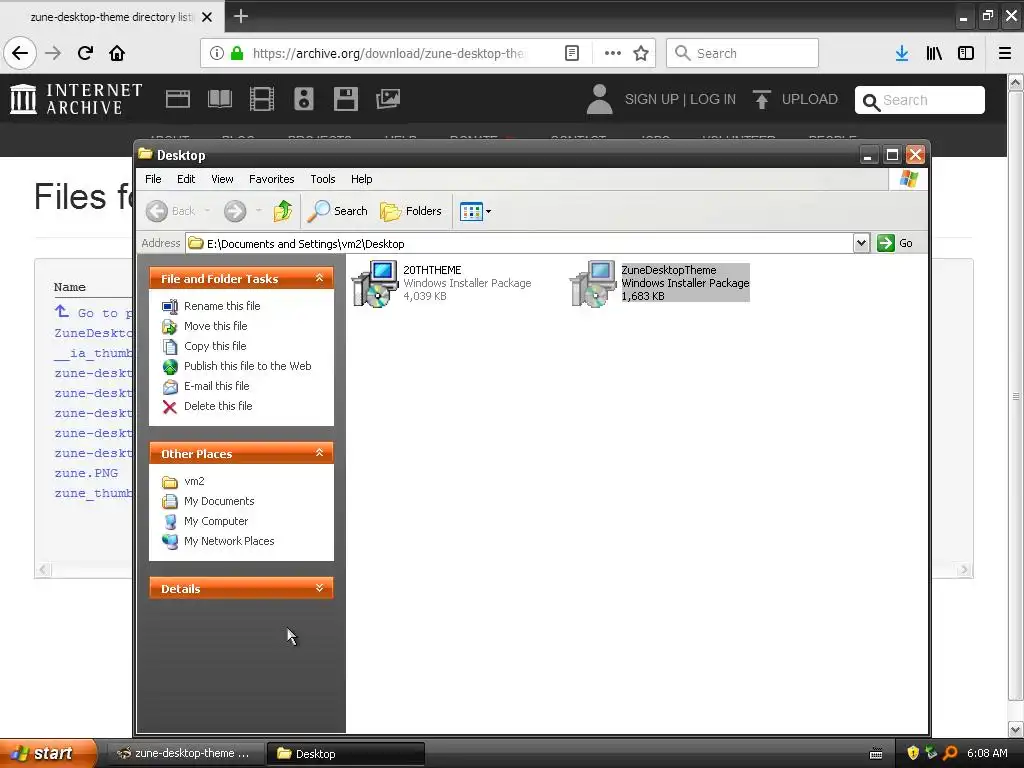1024x768 pixels.
Task: Open Explorer Edit menu
Action: (x=186, y=179)
